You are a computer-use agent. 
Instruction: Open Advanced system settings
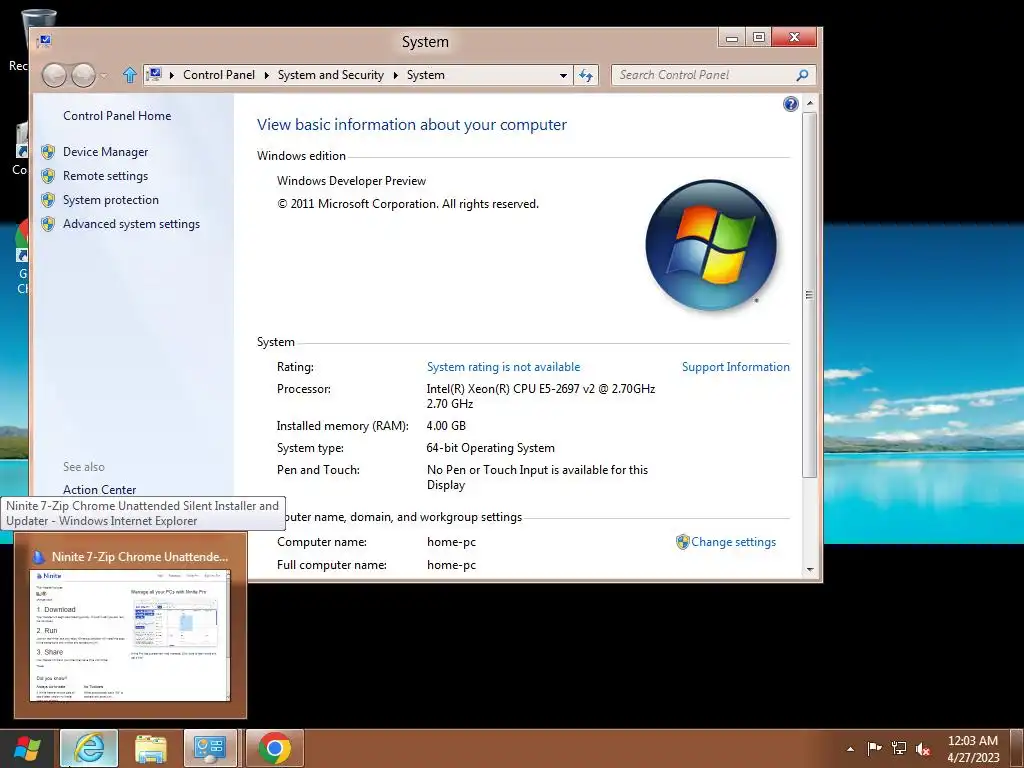131,224
